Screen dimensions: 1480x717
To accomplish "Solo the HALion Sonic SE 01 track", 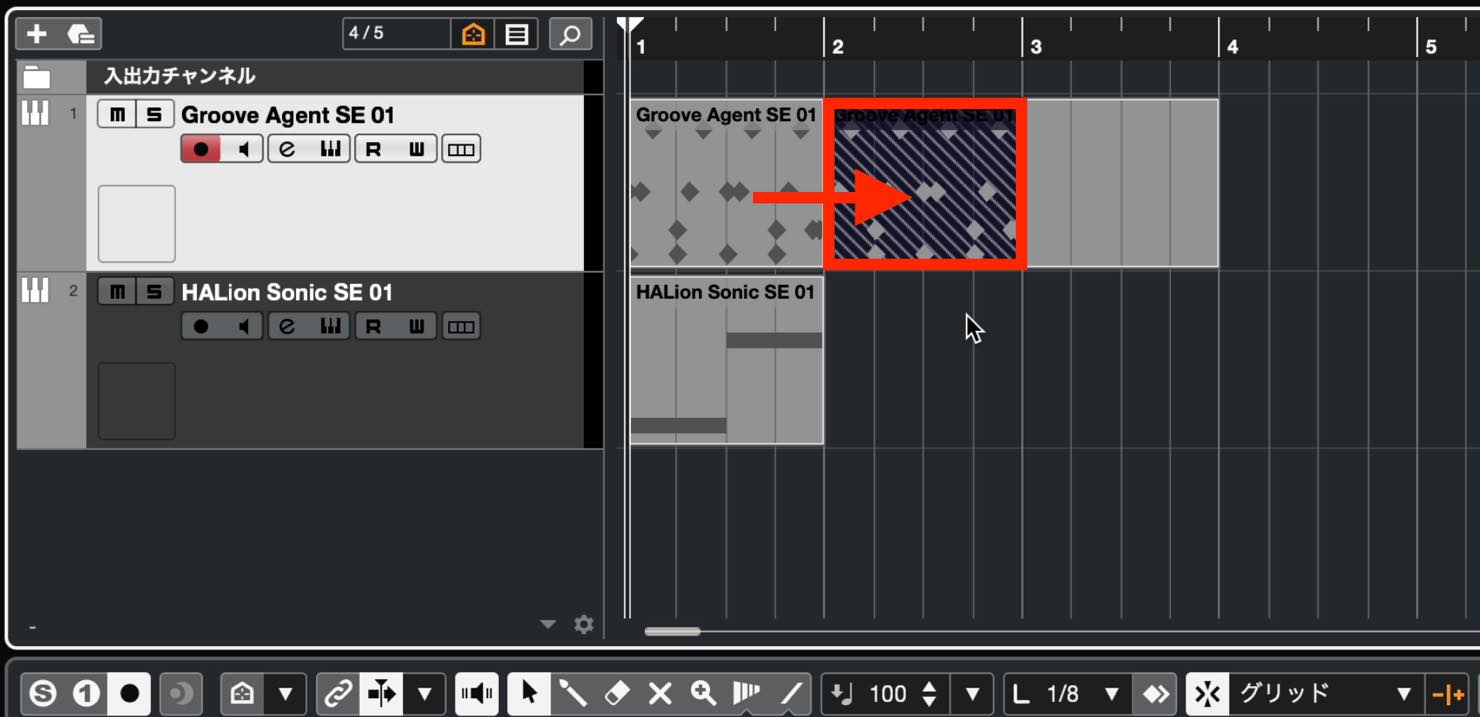I will coord(154,292).
